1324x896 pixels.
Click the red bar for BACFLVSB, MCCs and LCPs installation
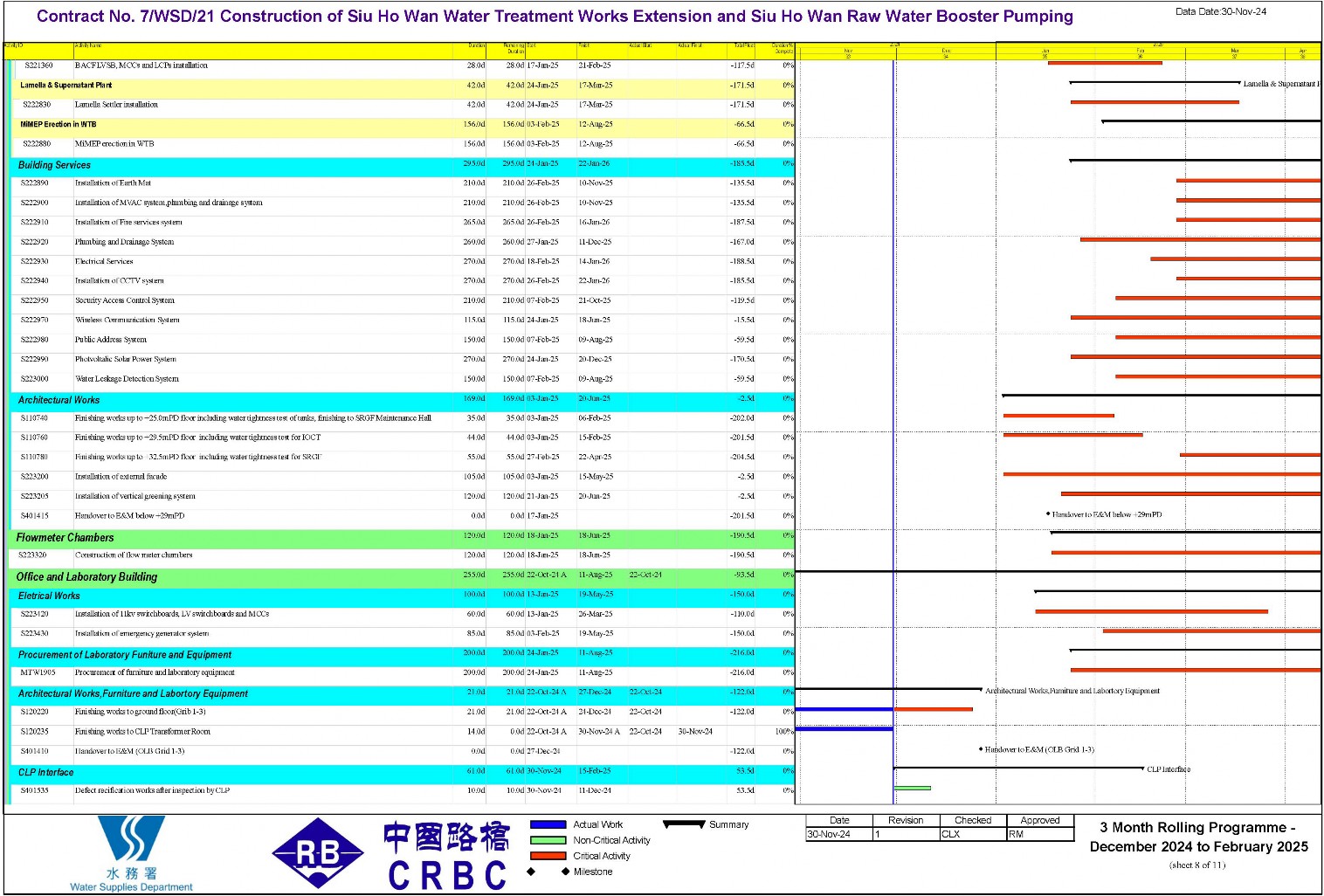click(1105, 63)
